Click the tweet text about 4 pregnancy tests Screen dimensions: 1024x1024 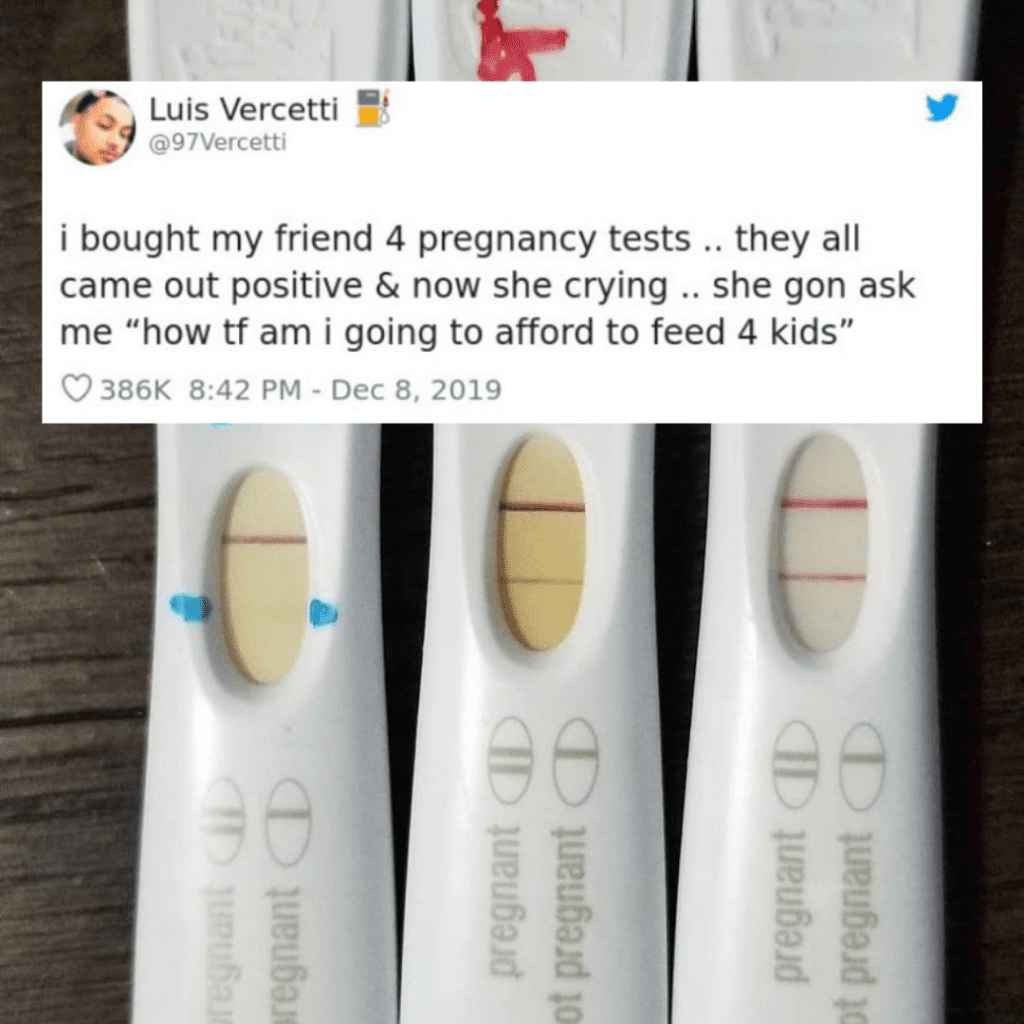[x=487, y=285]
